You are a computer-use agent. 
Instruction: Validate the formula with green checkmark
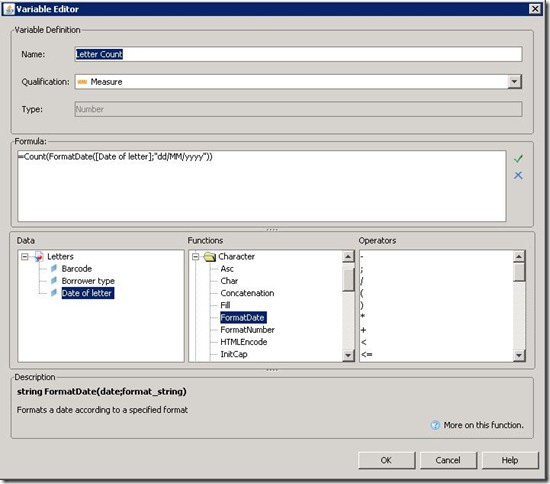click(518, 159)
